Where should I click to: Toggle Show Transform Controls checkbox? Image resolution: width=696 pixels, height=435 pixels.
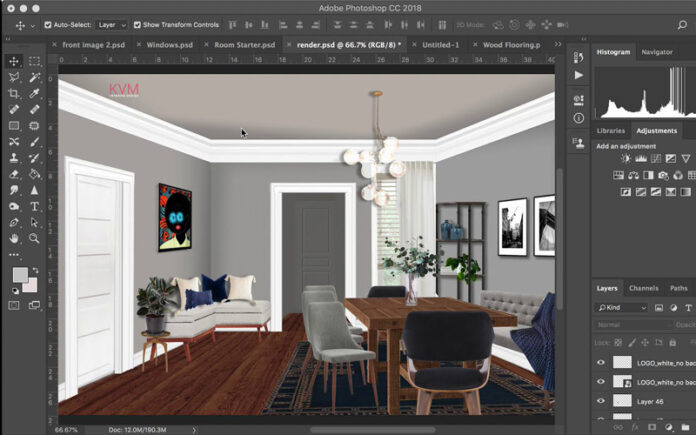[137, 25]
